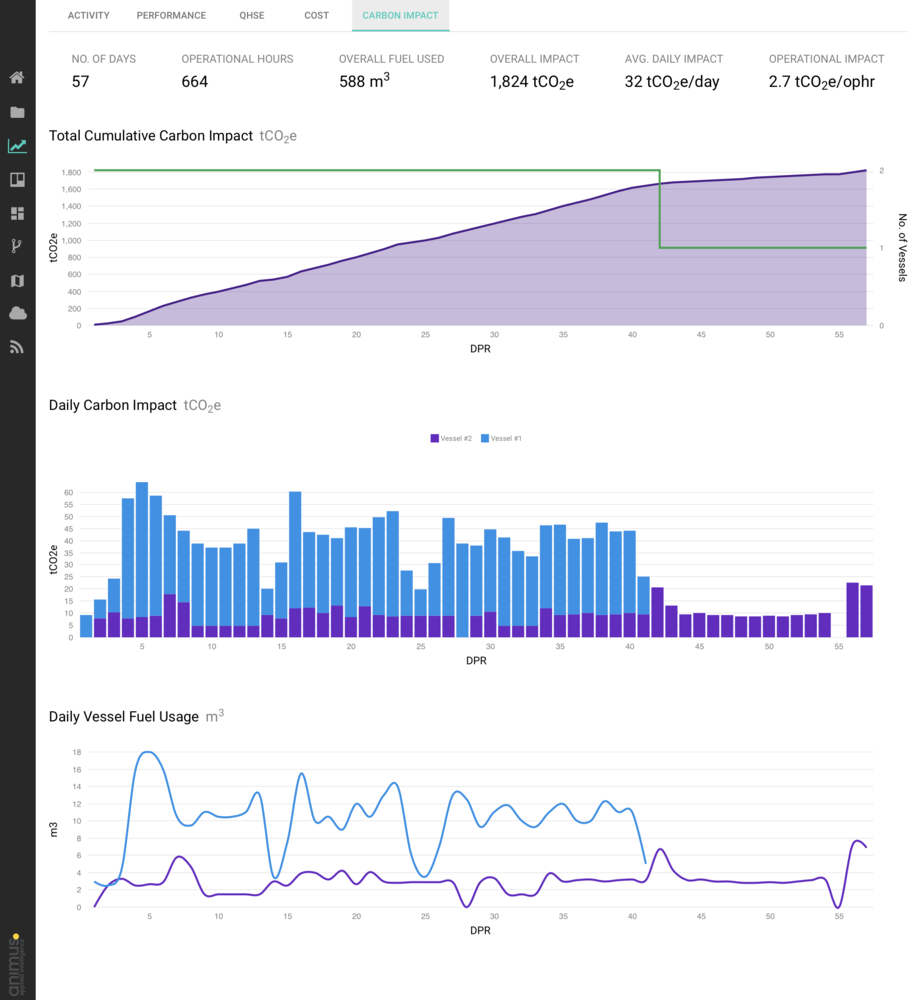This screenshot has height=1000, width=920.
Task: Switch to the Activity tab
Action: [x=88, y=16]
